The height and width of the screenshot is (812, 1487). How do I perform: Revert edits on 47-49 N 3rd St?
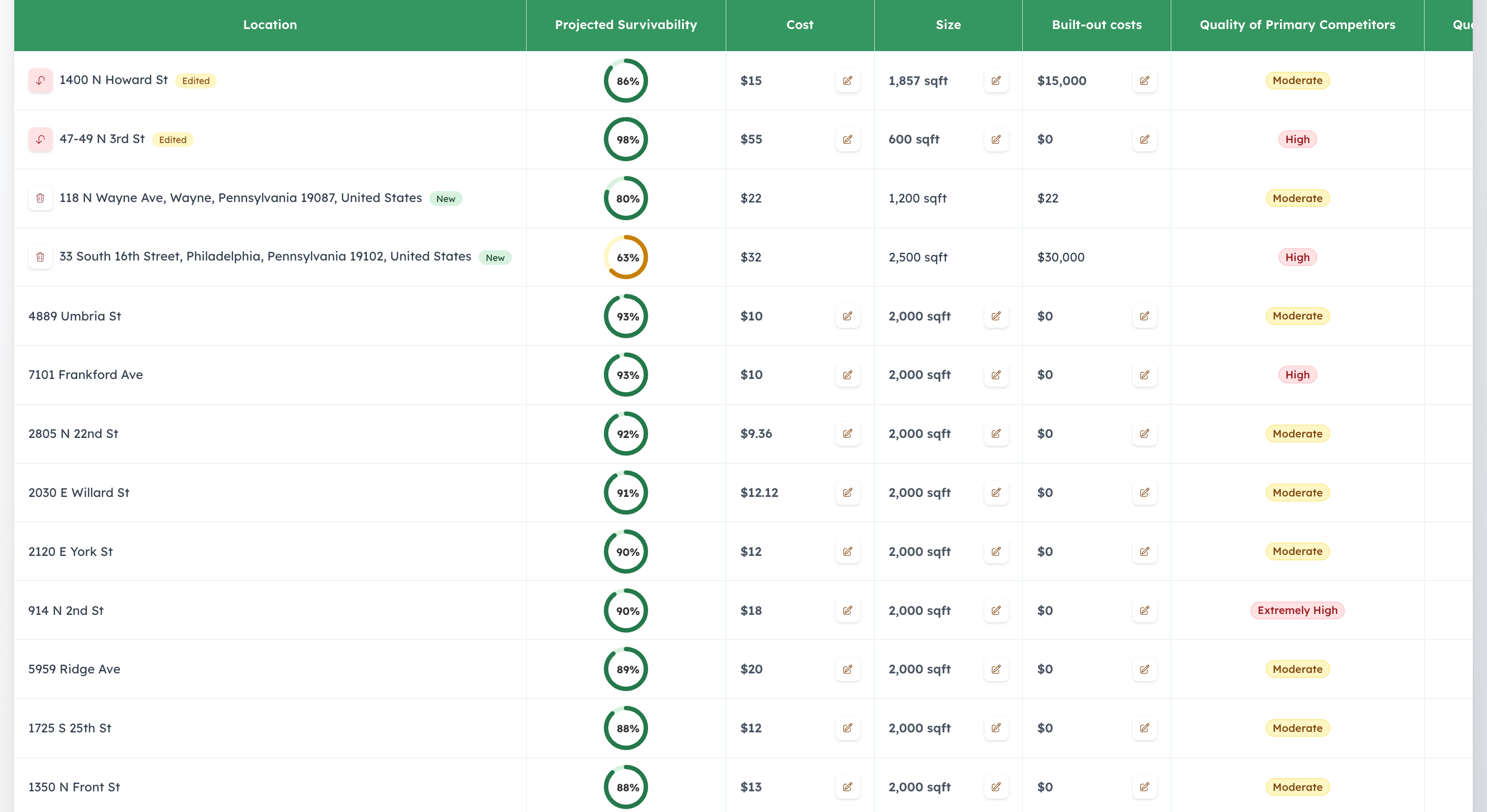click(40, 139)
